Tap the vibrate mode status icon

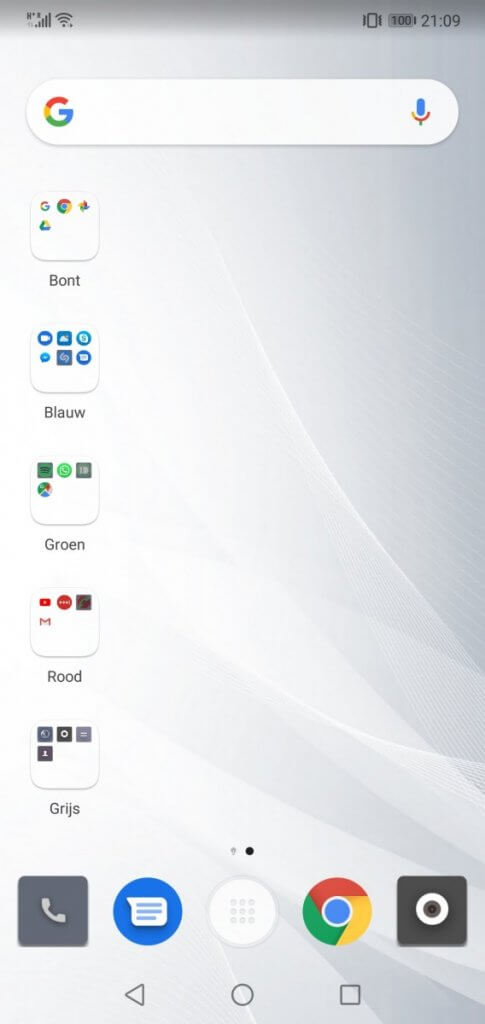pyautogui.click(x=372, y=20)
